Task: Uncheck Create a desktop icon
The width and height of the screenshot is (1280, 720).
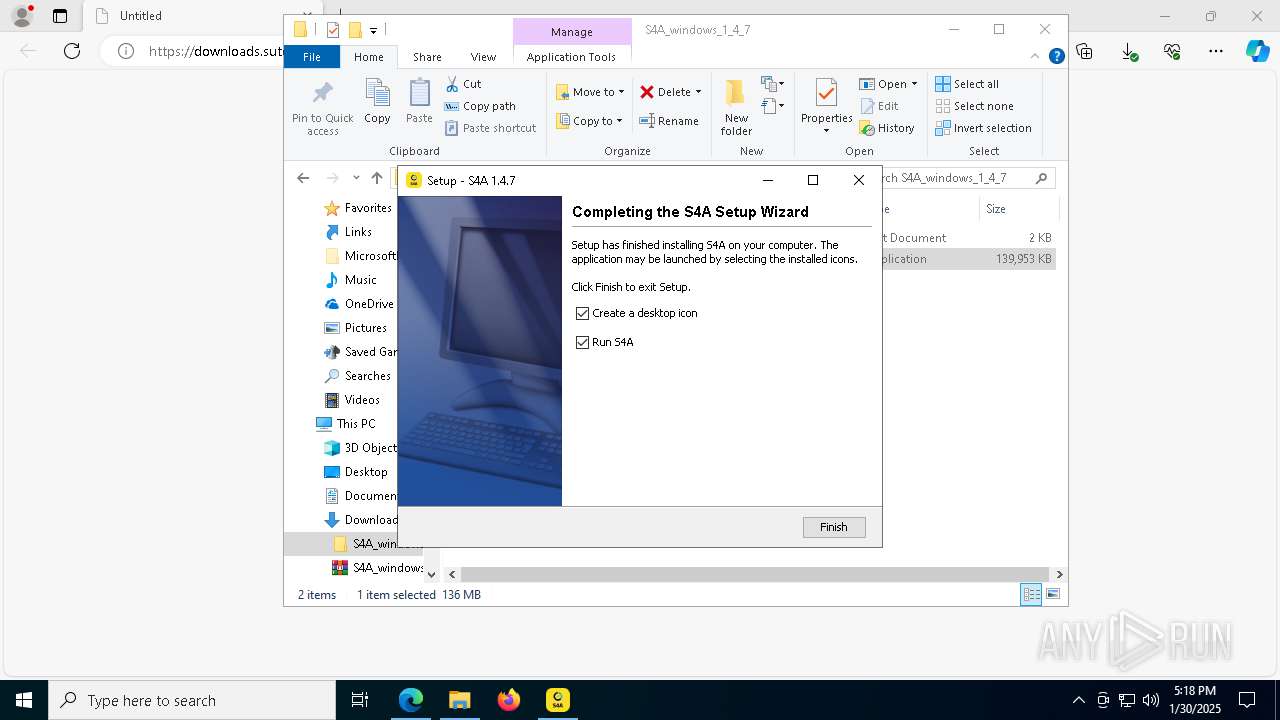Action: [x=582, y=313]
